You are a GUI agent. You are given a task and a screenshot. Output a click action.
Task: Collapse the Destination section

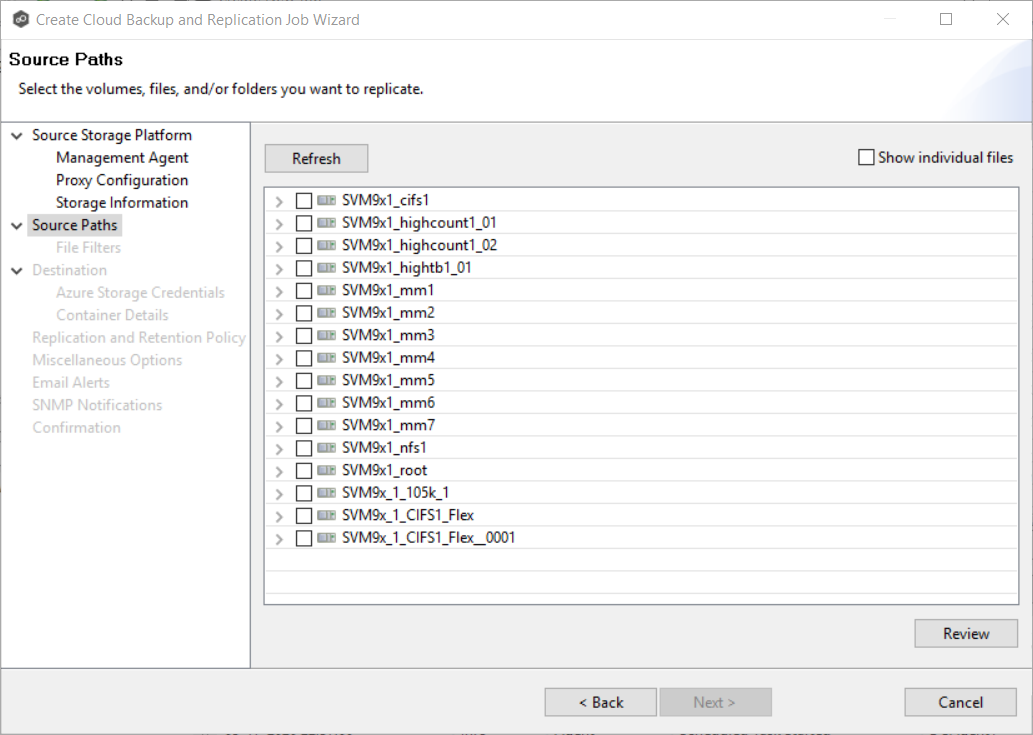tap(16, 269)
